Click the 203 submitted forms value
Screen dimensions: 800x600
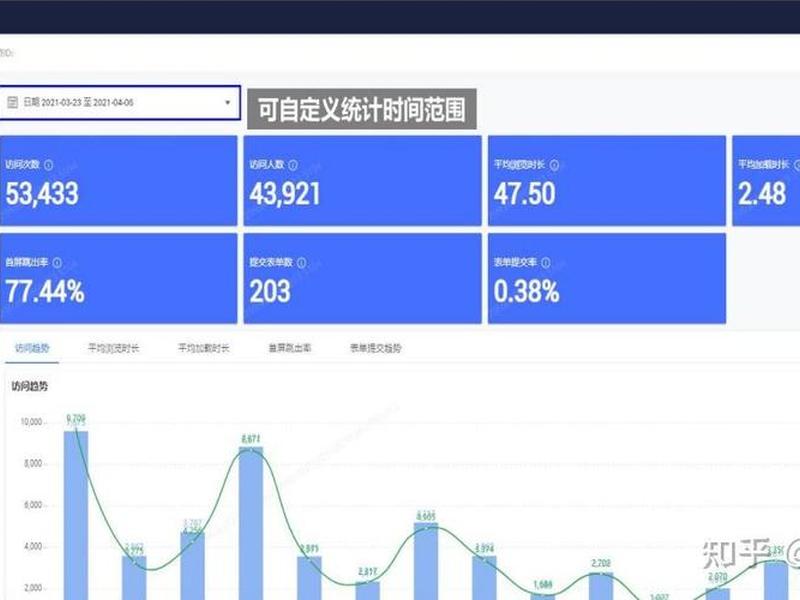(x=270, y=292)
